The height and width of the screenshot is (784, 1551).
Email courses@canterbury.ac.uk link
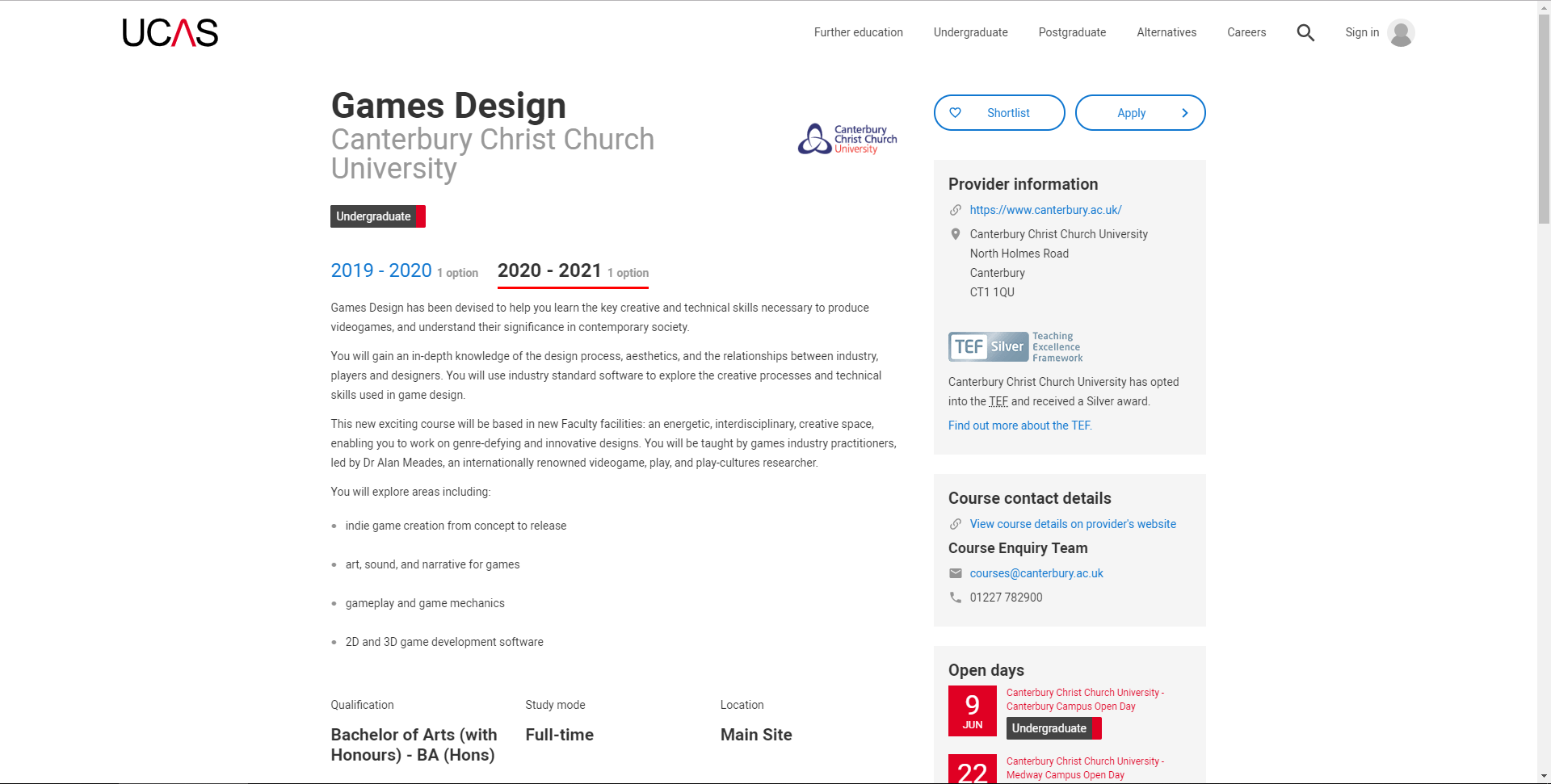coord(1036,573)
